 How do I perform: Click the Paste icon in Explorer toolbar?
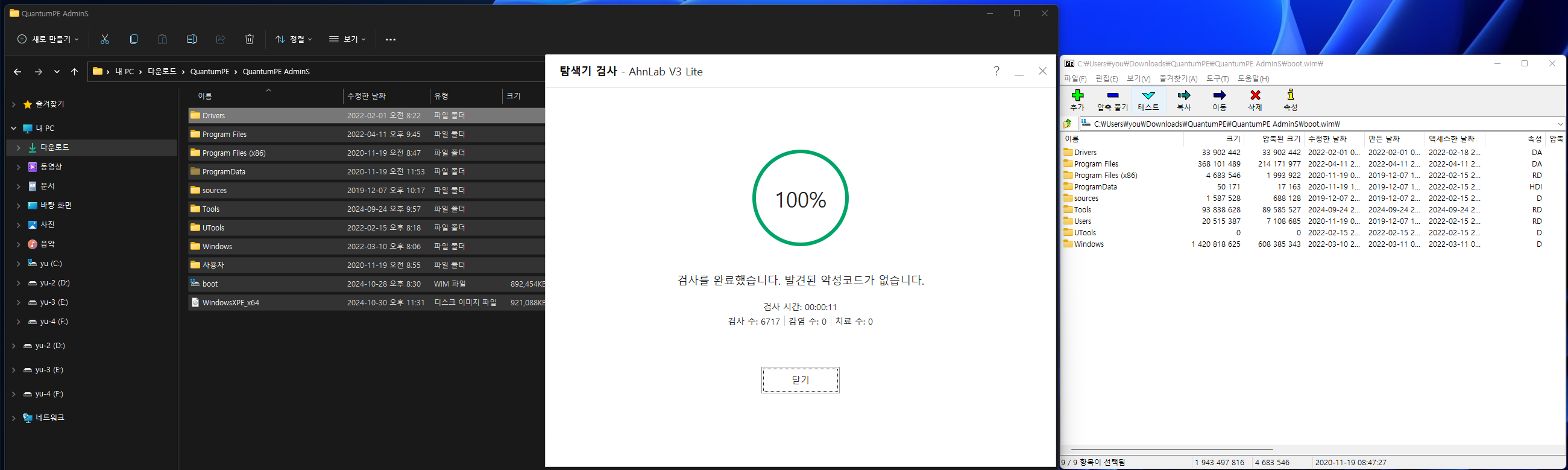(163, 40)
